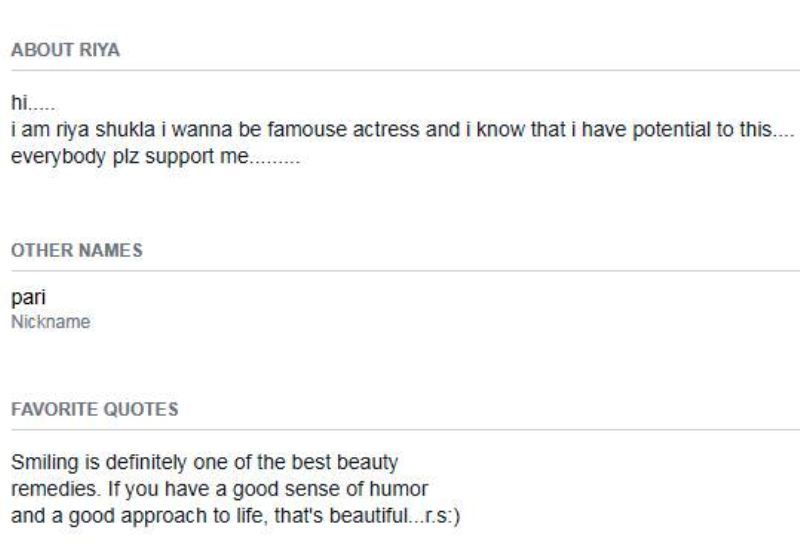Select the FAVORITE QUOTES section heading
Image resolution: width=800 pixels, height=560 pixels.
point(95,410)
